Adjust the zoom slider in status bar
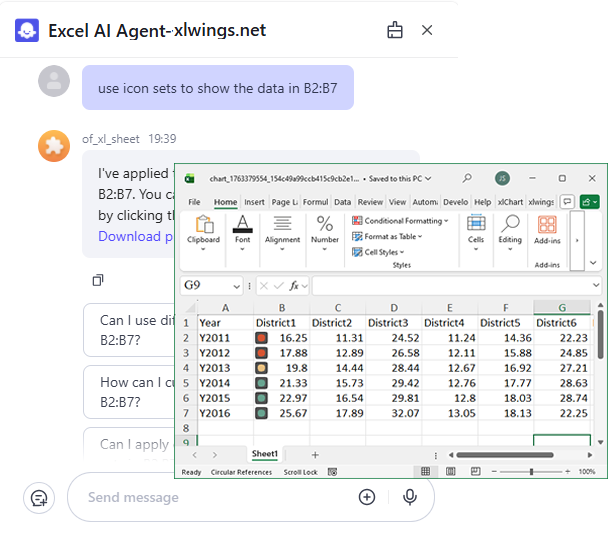The width and height of the screenshot is (608, 533). (x=531, y=472)
